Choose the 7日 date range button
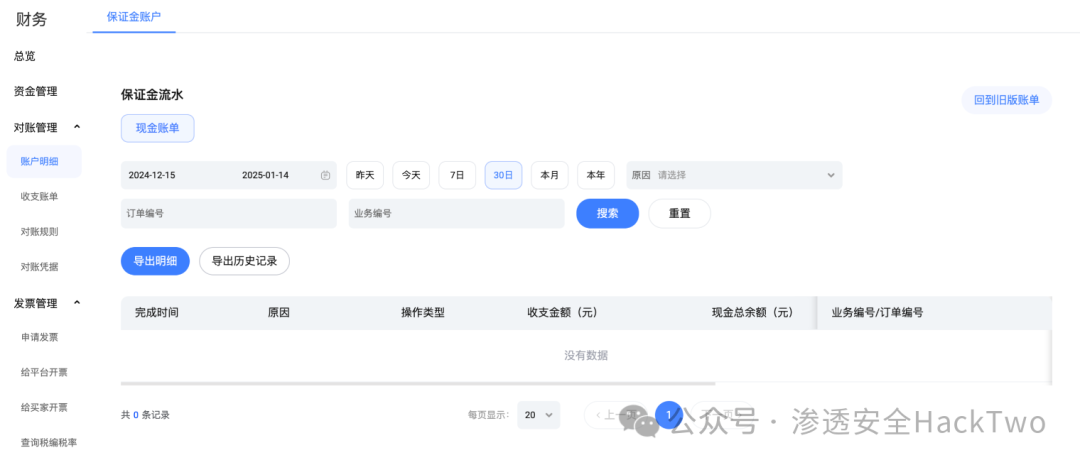Viewport: 1080px width, 465px height. pos(457,175)
